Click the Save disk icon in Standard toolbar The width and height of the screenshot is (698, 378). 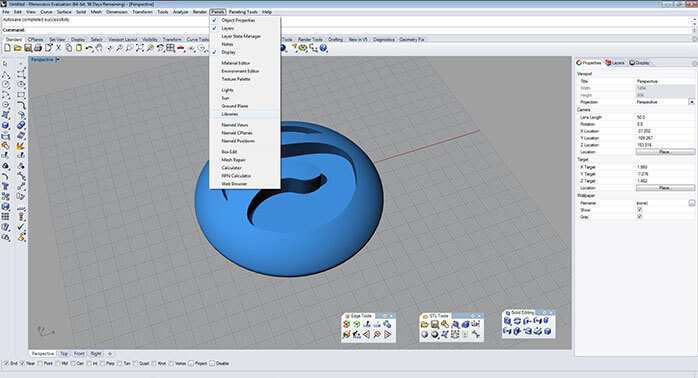[x=28, y=48]
